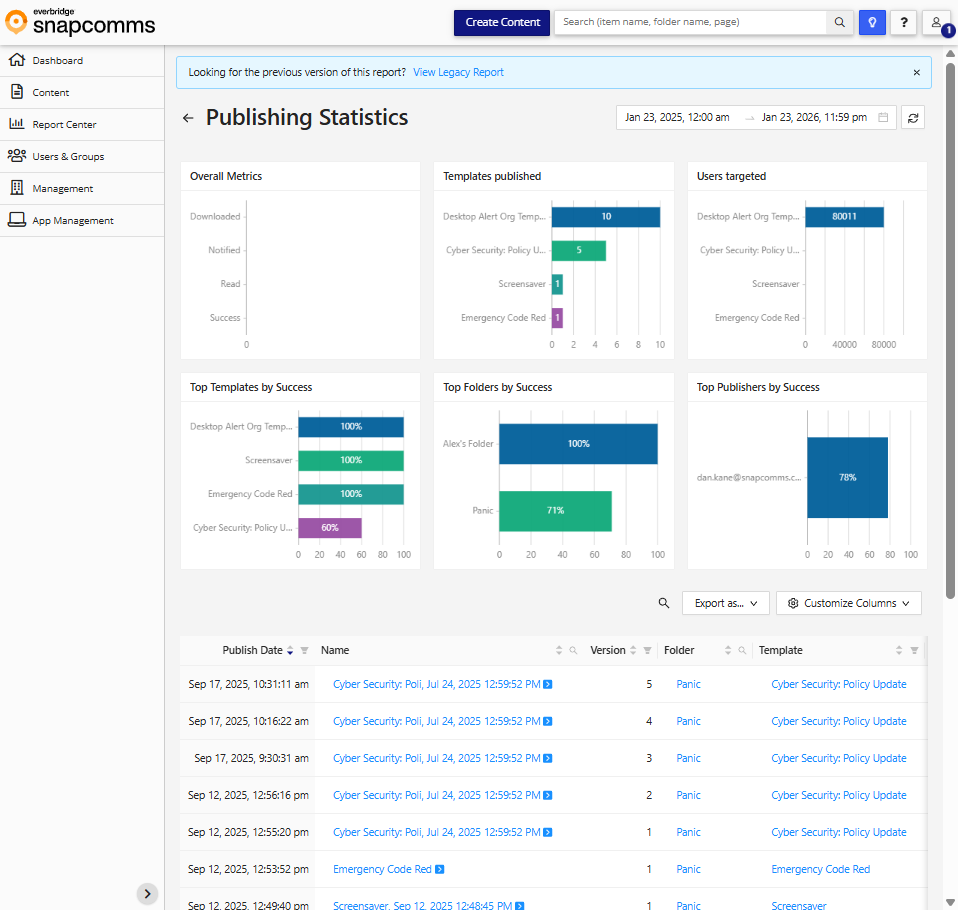
Task: Click the start date Jan 23, 2025 field
Action: click(x=677, y=117)
